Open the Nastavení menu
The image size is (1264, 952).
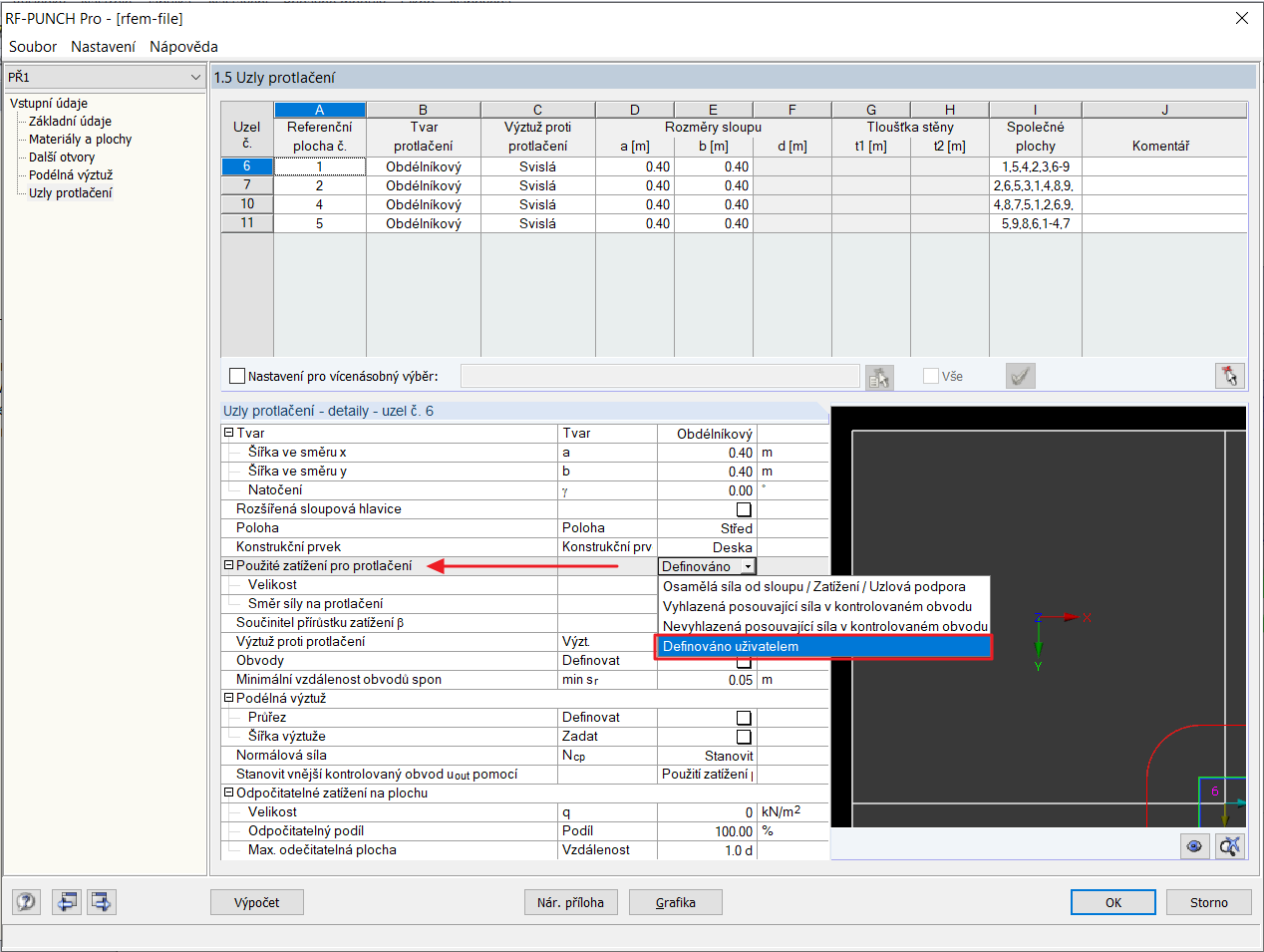pos(103,46)
